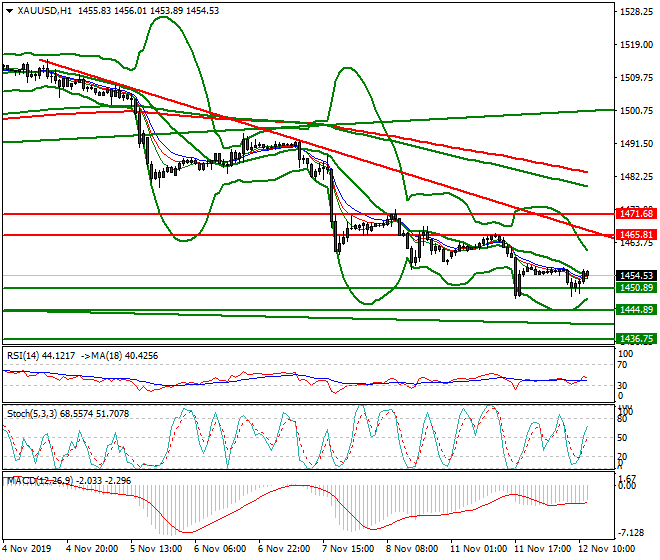Screen dimensions: 660x560
Task: Click the 11 Nov 01:00 time axis label
Action: click(479, 549)
